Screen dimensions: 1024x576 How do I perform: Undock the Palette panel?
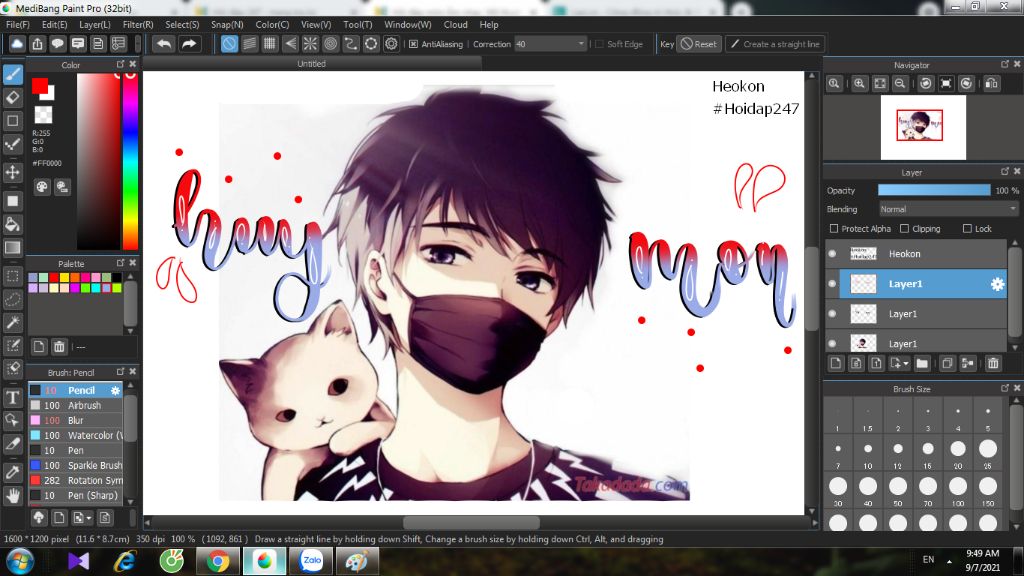tap(120, 263)
